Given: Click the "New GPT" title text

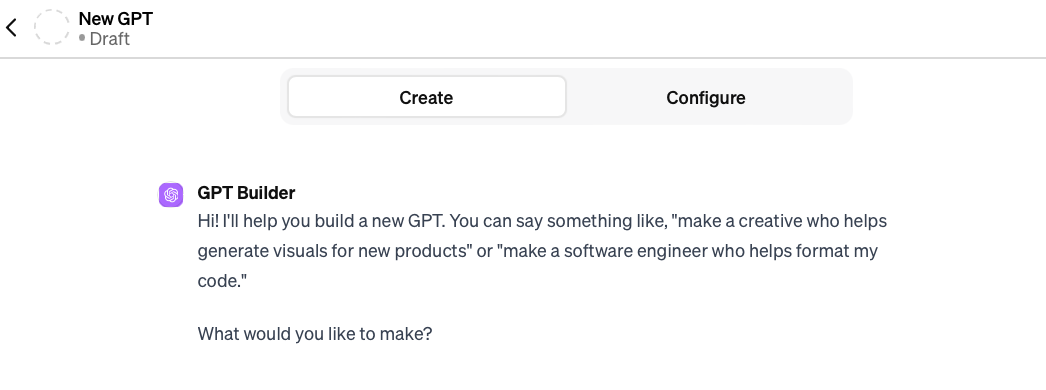Looking at the screenshot, I should (115, 18).
